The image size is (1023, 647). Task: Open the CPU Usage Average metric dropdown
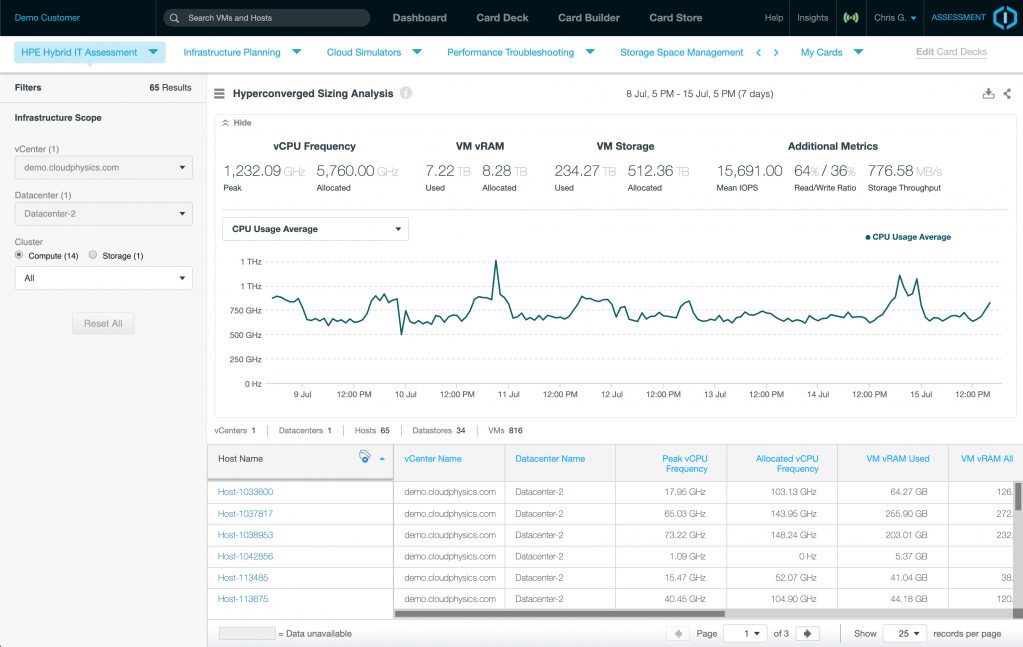pyautogui.click(x=315, y=229)
